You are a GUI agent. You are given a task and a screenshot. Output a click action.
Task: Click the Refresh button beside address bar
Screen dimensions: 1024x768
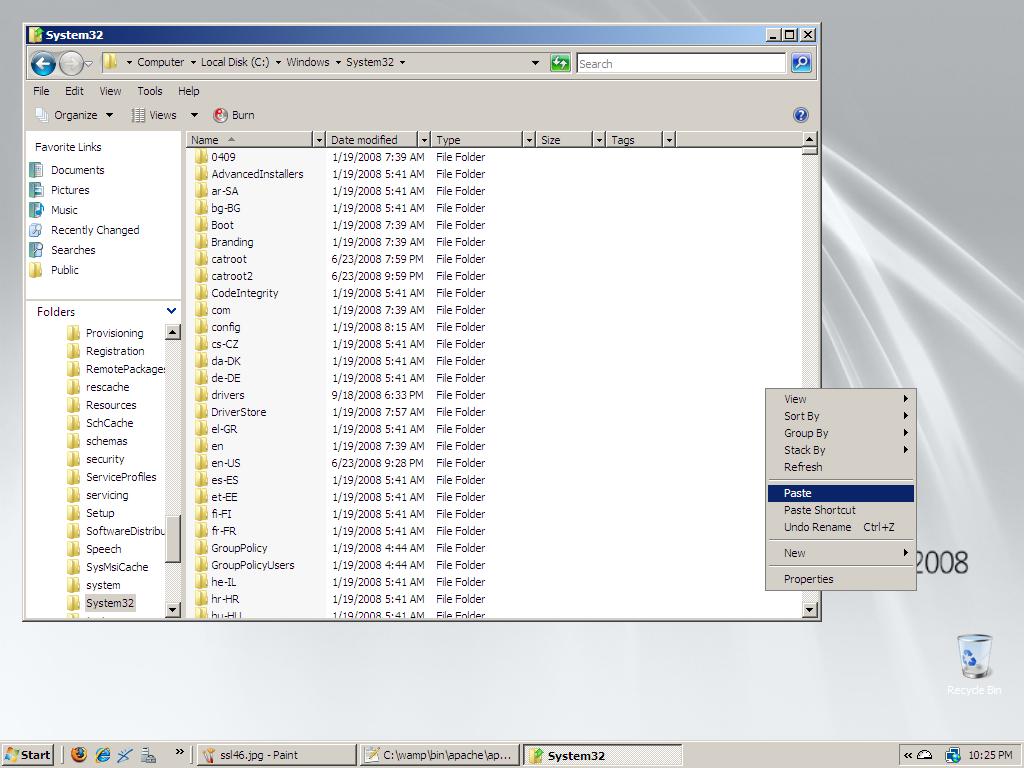coord(560,63)
